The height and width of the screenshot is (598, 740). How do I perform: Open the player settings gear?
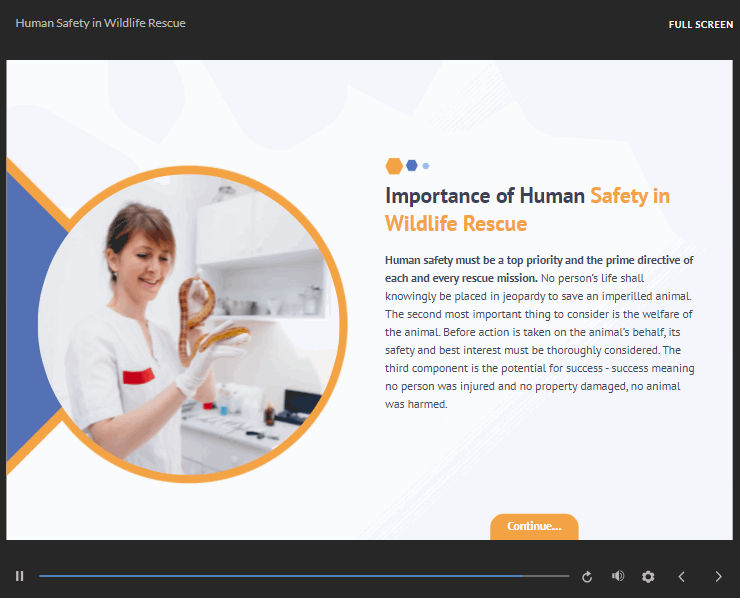tap(648, 577)
